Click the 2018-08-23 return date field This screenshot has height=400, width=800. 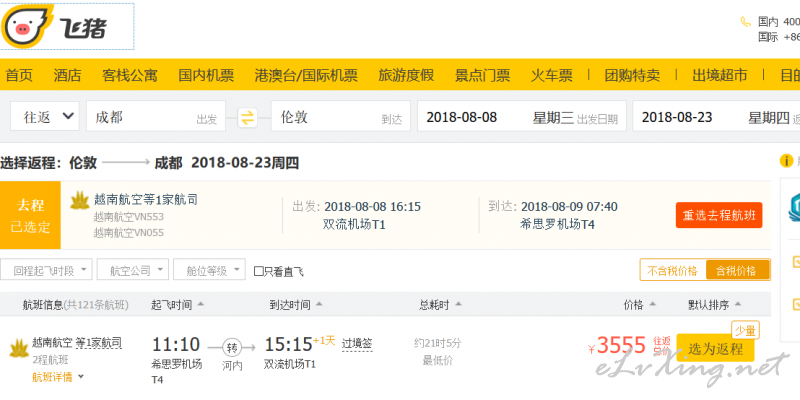point(716,117)
